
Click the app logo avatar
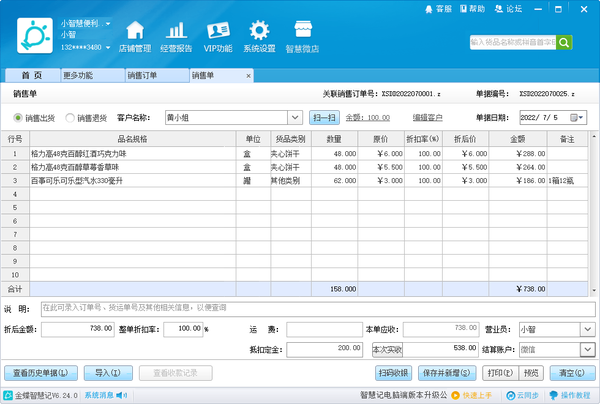click(35, 36)
